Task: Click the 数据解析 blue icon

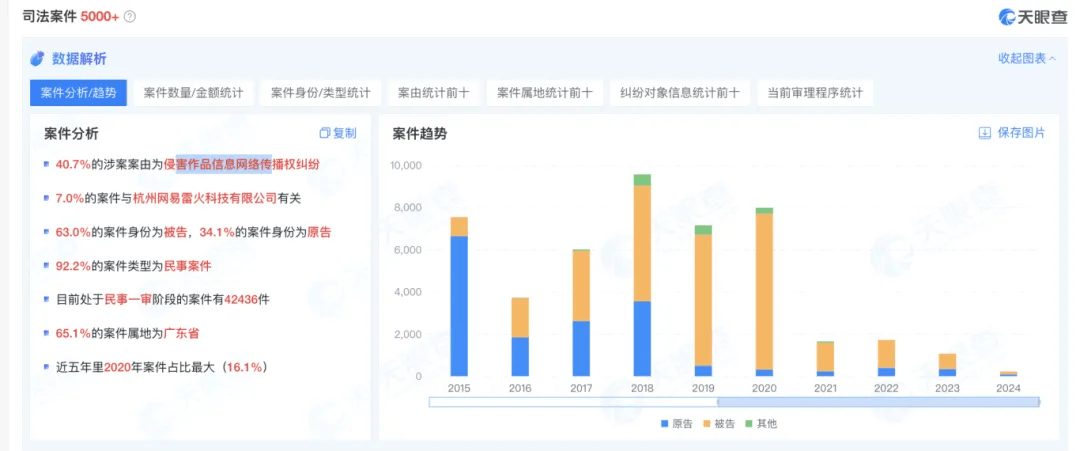Action: [x=37, y=59]
